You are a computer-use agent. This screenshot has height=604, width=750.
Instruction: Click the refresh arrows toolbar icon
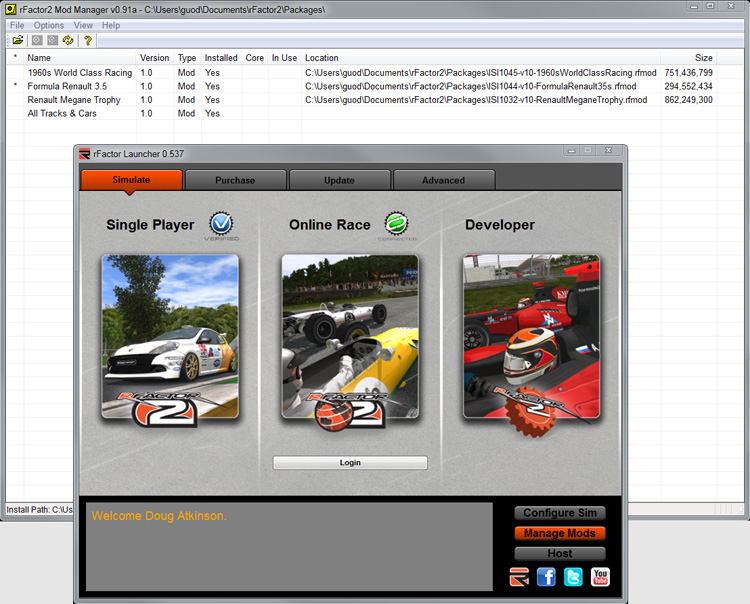pyautogui.click(x=67, y=41)
